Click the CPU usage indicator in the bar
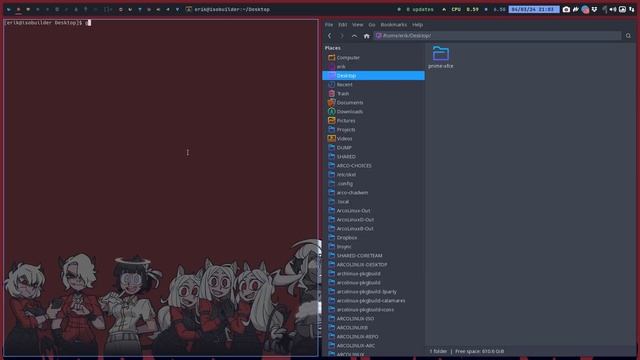 tap(465, 9)
